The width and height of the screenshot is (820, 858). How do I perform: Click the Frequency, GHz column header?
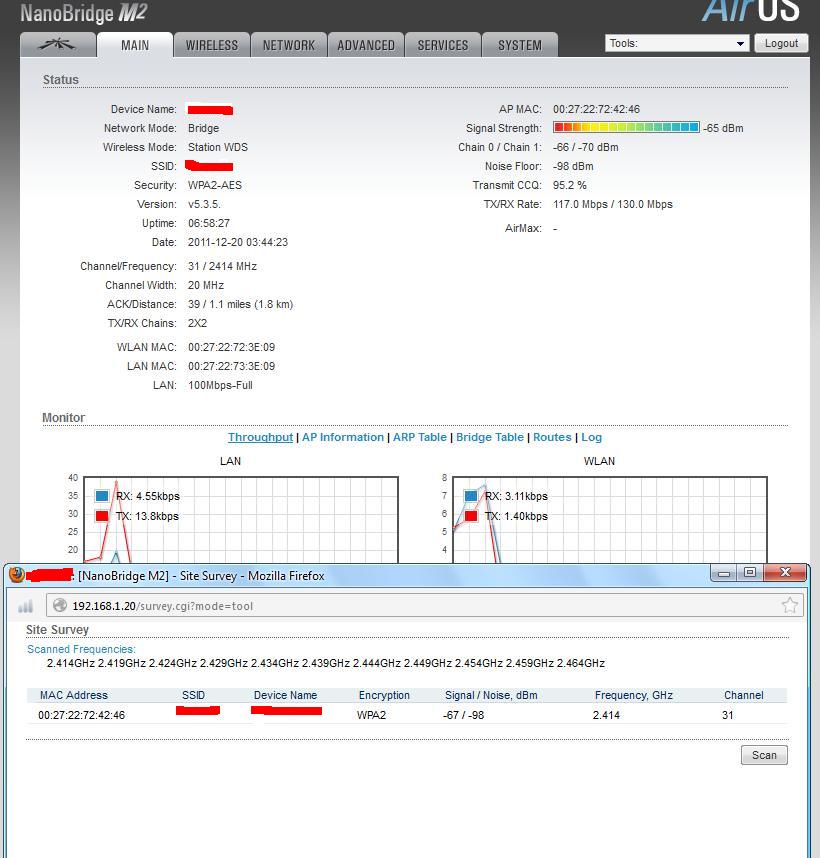(x=633, y=695)
